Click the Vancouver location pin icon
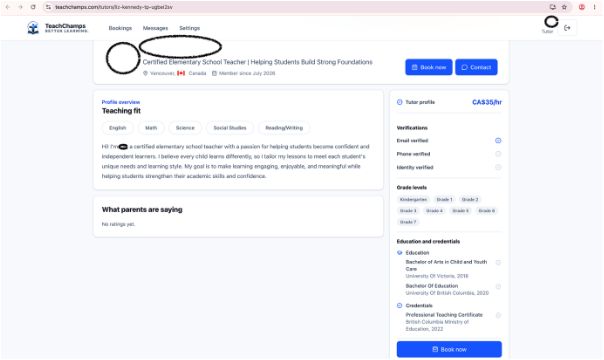Screen dimensions: 604x360 point(145,73)
